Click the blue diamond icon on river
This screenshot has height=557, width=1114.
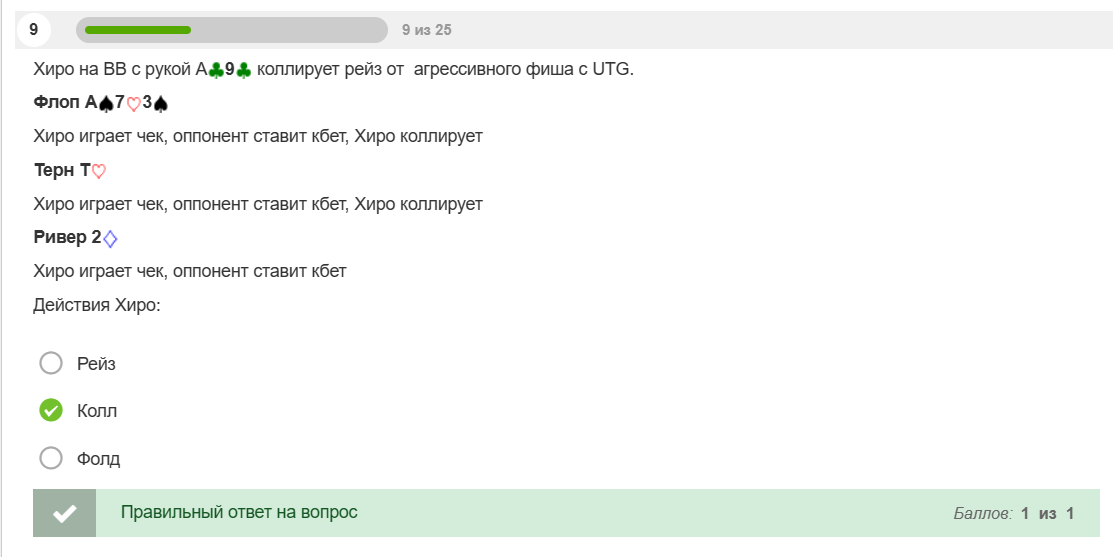(109, 239)
